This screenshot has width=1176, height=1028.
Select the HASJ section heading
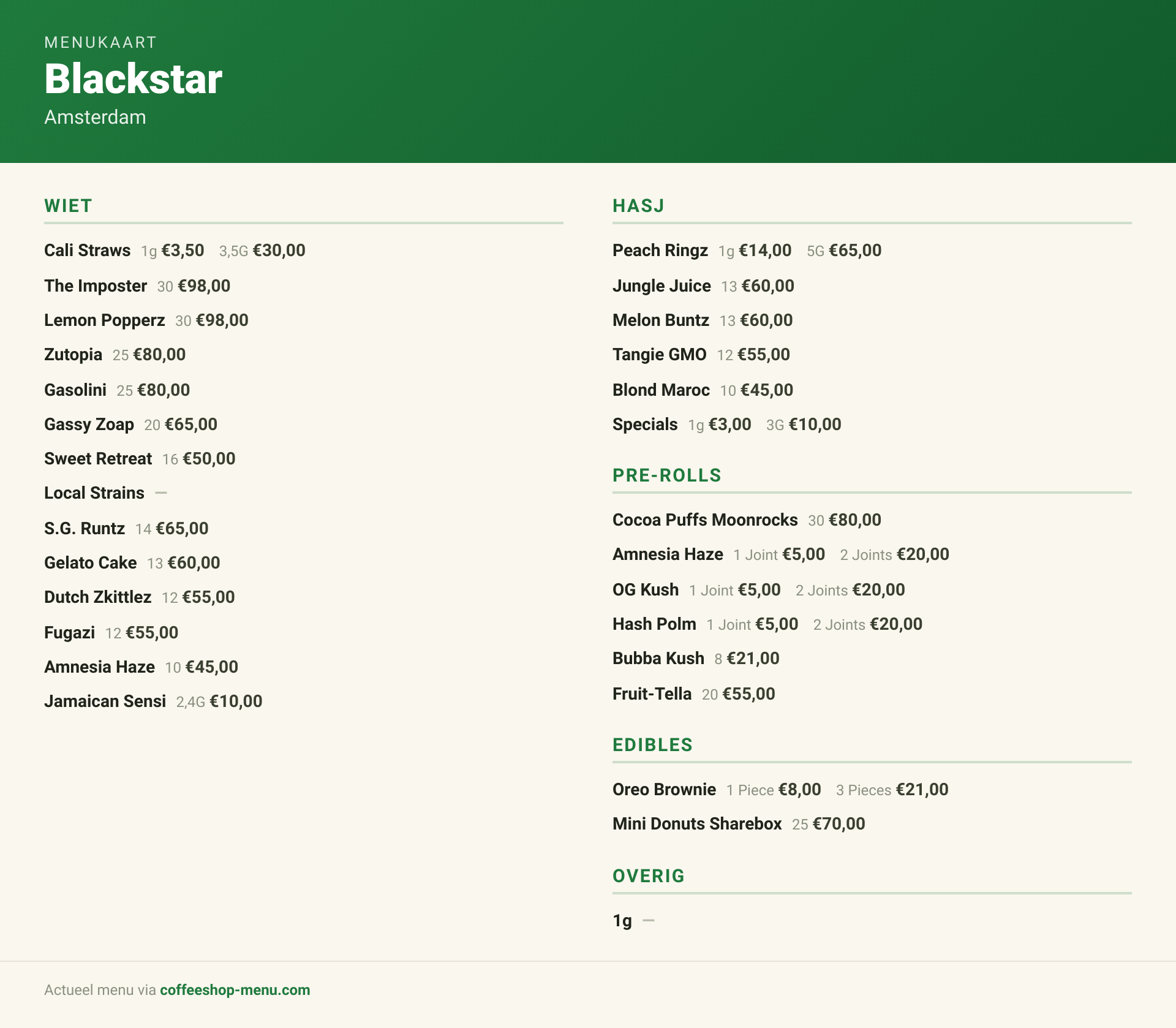click(638, 206)
